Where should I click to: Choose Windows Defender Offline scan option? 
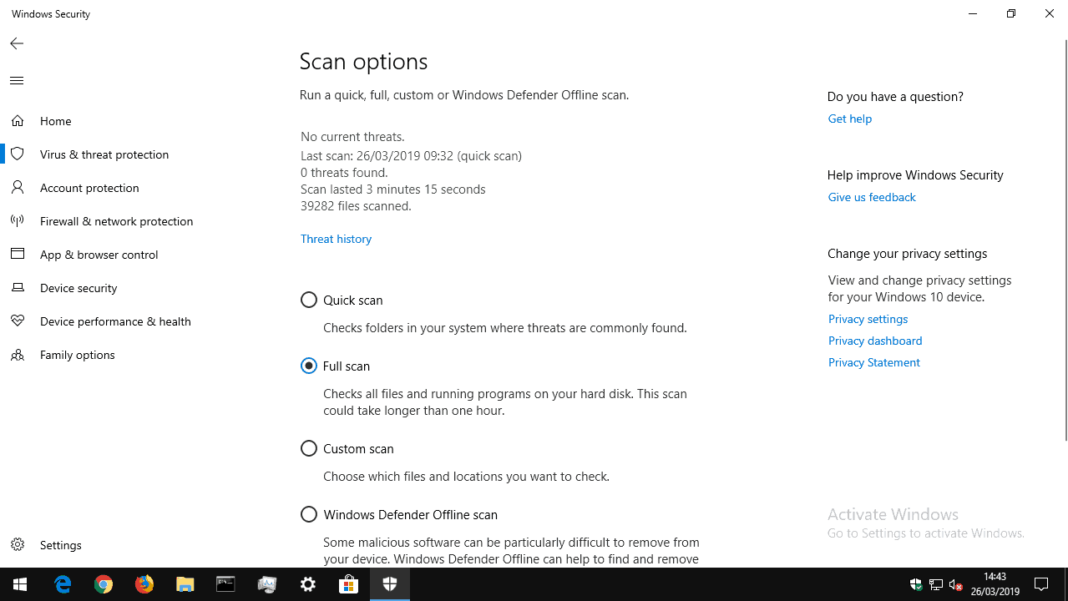pos(309,515)
